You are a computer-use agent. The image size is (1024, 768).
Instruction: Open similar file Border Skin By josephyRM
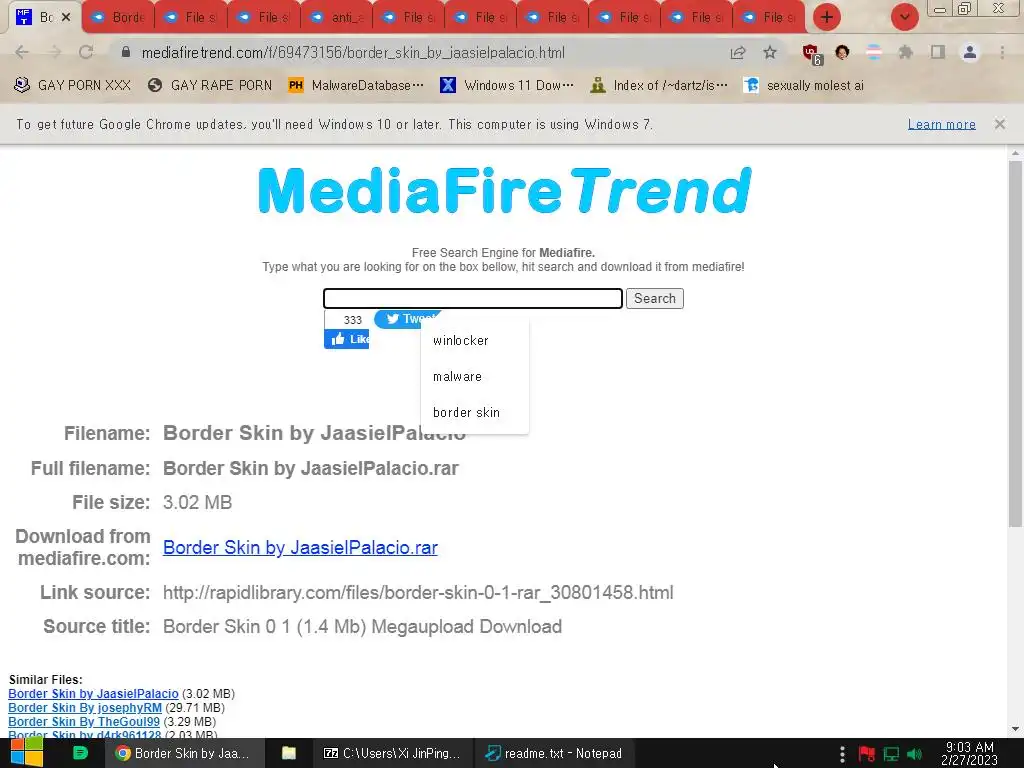85,708
